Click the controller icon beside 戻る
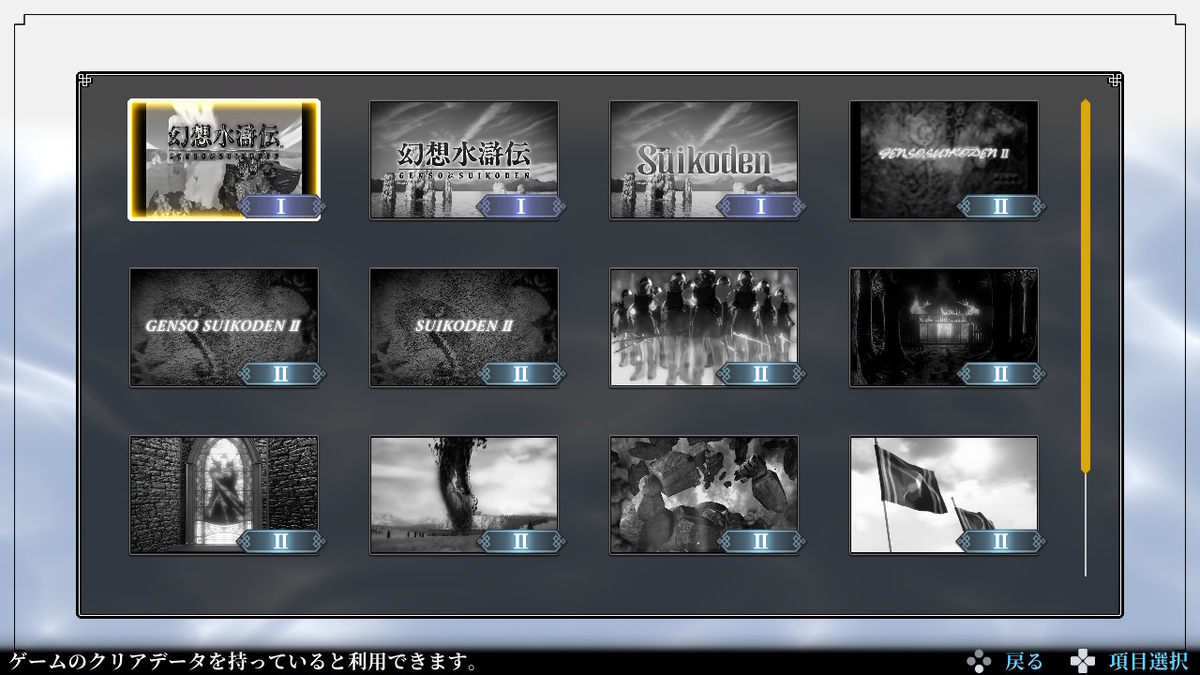This screenshot has width=1200, height=675. point(979,661)
